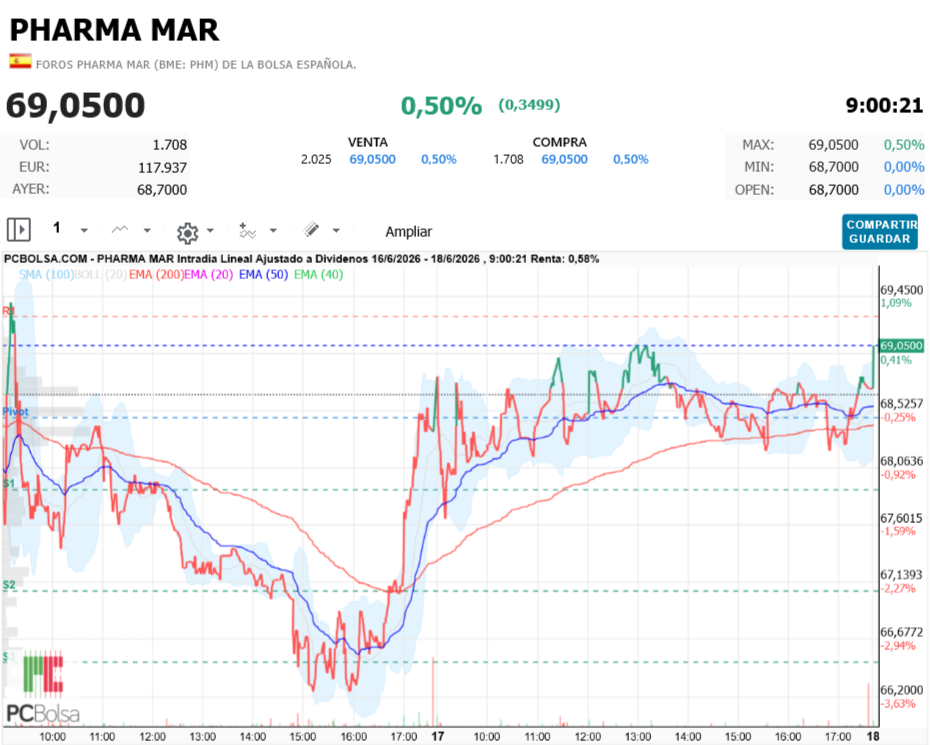
Task: Click the day 17 marker on time axis
Action: pyautogui.click(x=438, y=736)
